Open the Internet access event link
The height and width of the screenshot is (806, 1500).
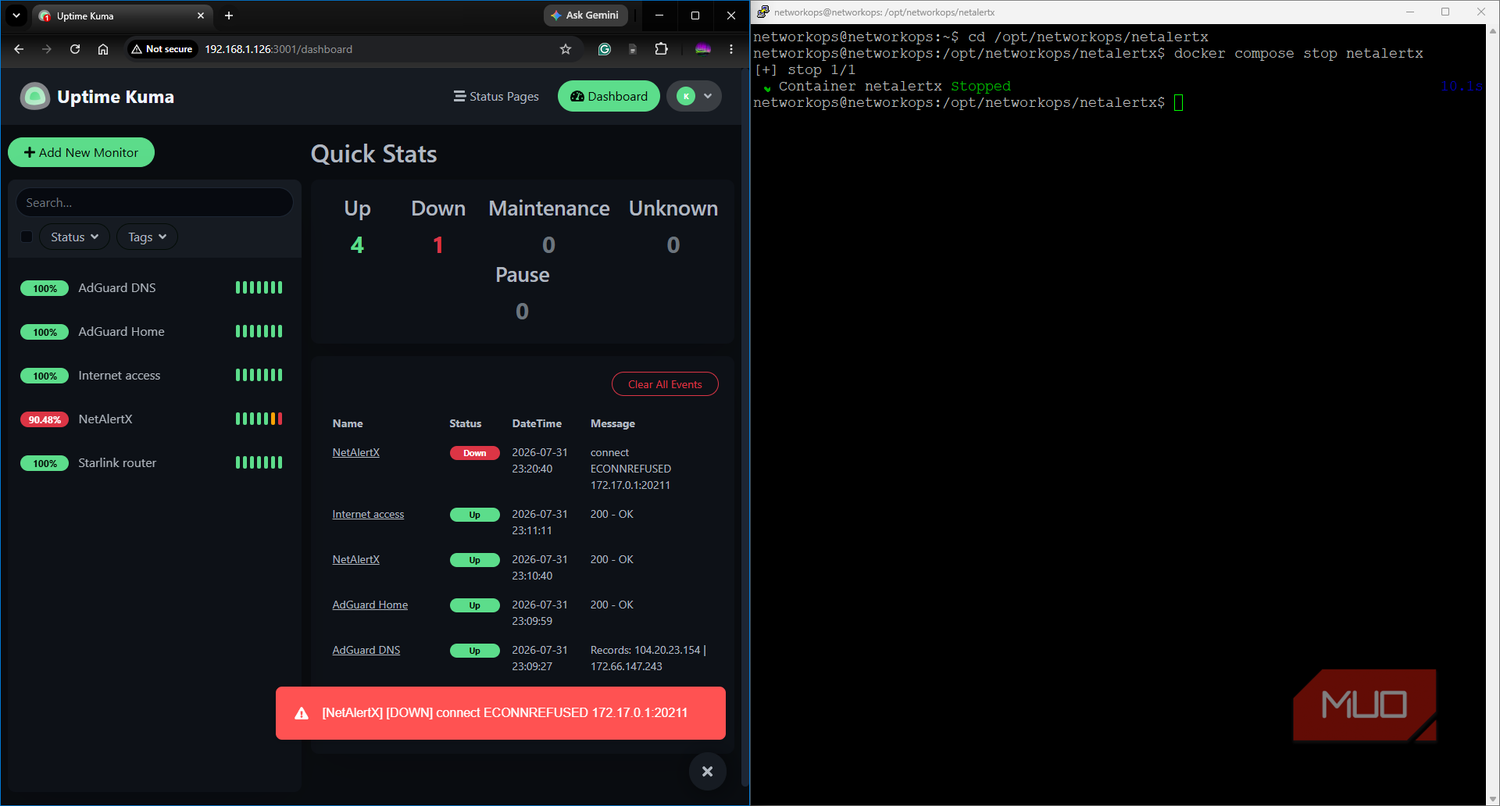[368, 514]
